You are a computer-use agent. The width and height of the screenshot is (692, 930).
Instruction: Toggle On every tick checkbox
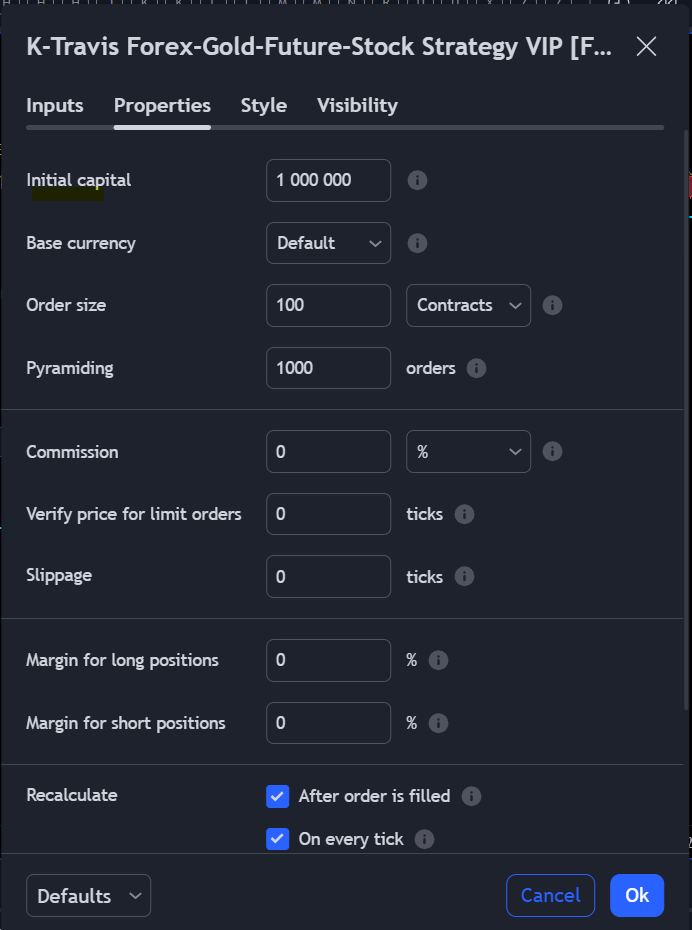pos(278,839)
